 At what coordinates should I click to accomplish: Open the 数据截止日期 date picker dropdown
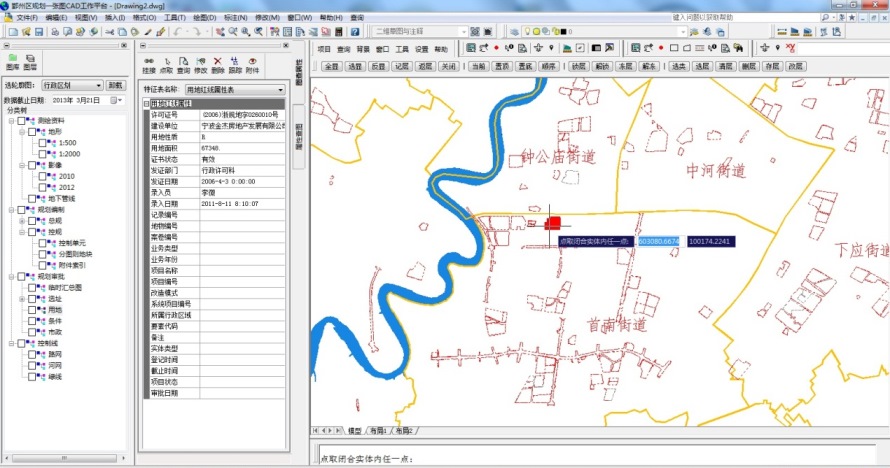click(116, 100)
